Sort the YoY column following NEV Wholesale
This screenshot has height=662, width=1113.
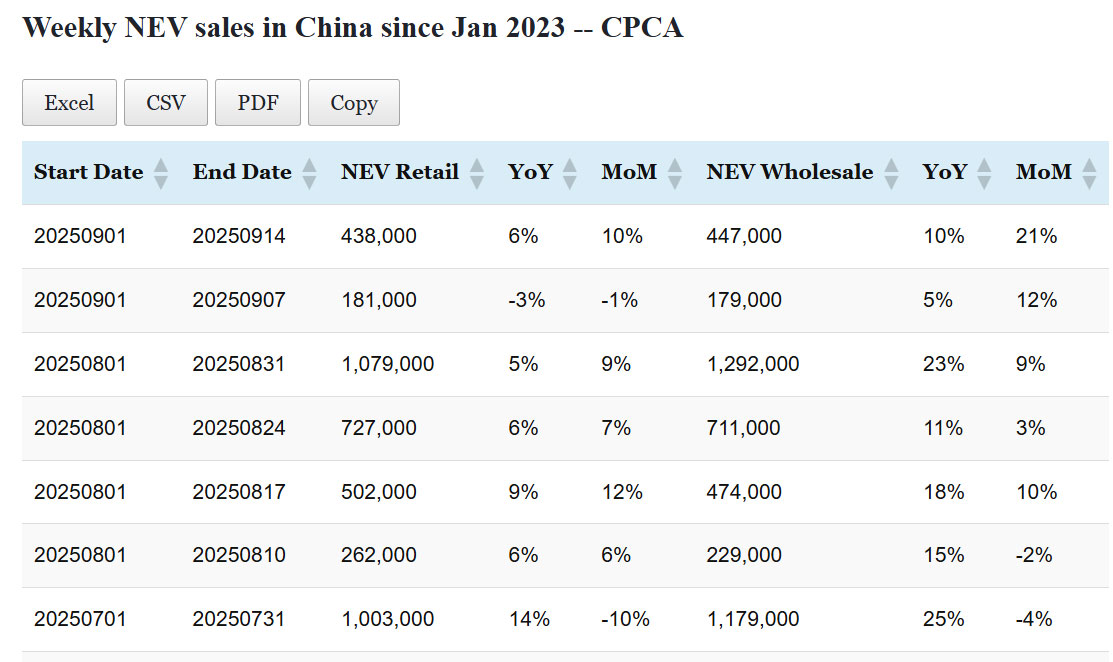[x=985, y=173]
